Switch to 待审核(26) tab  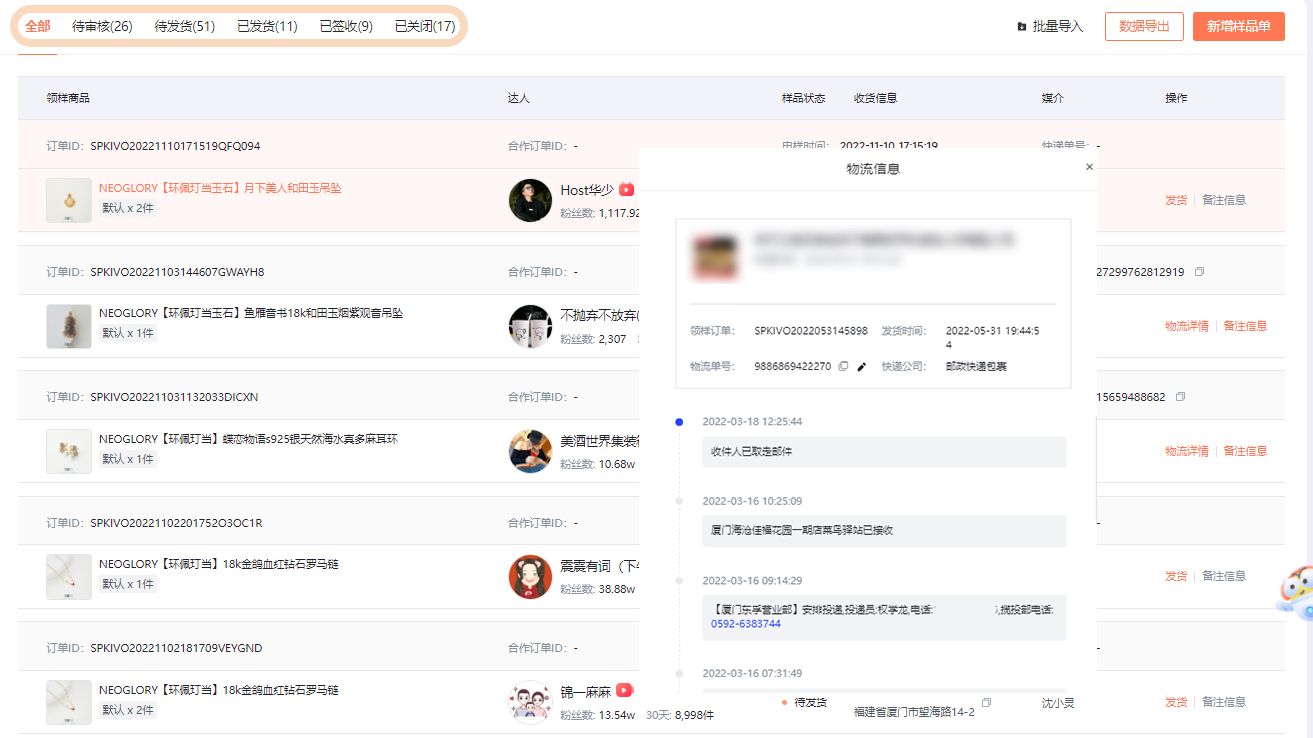[x=102, y=27]
